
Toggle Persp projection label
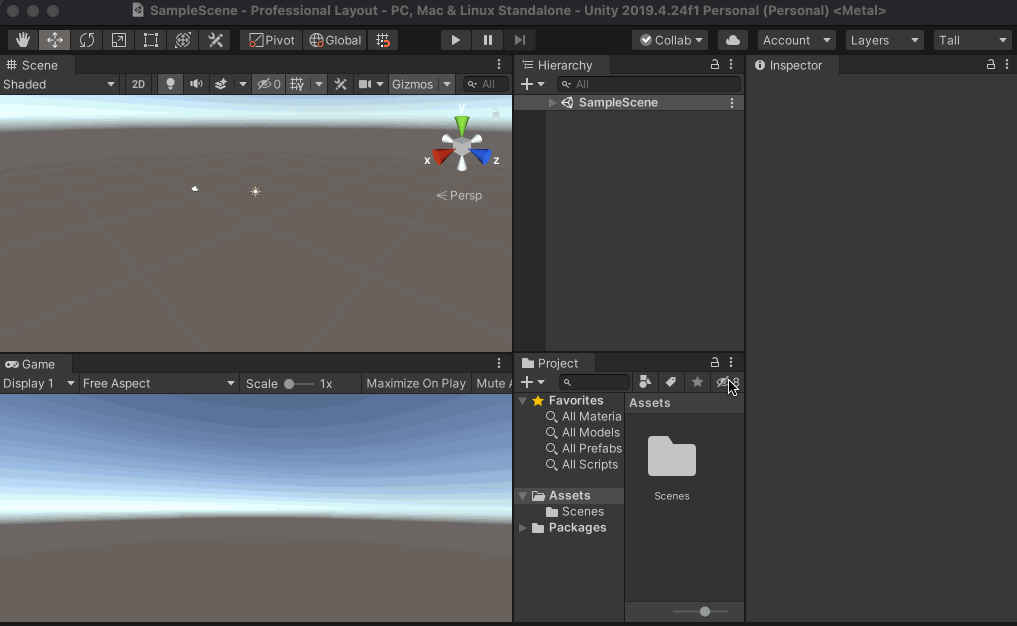point(459,195)
